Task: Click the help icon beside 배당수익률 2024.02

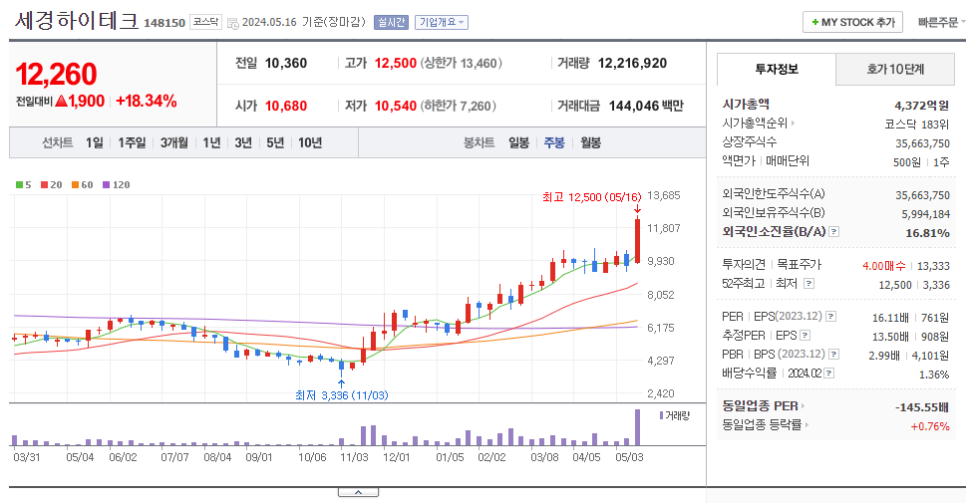Action: point(829,374)
